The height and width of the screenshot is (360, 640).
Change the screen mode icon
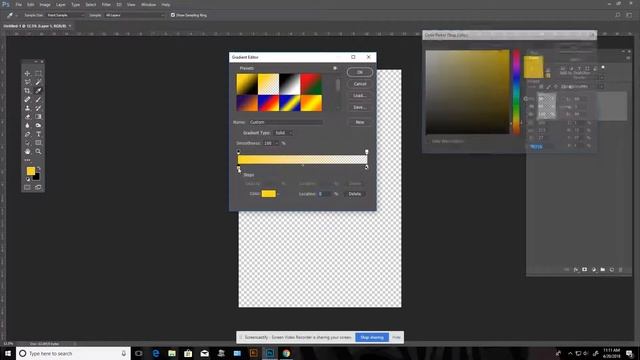coord(38,187)
